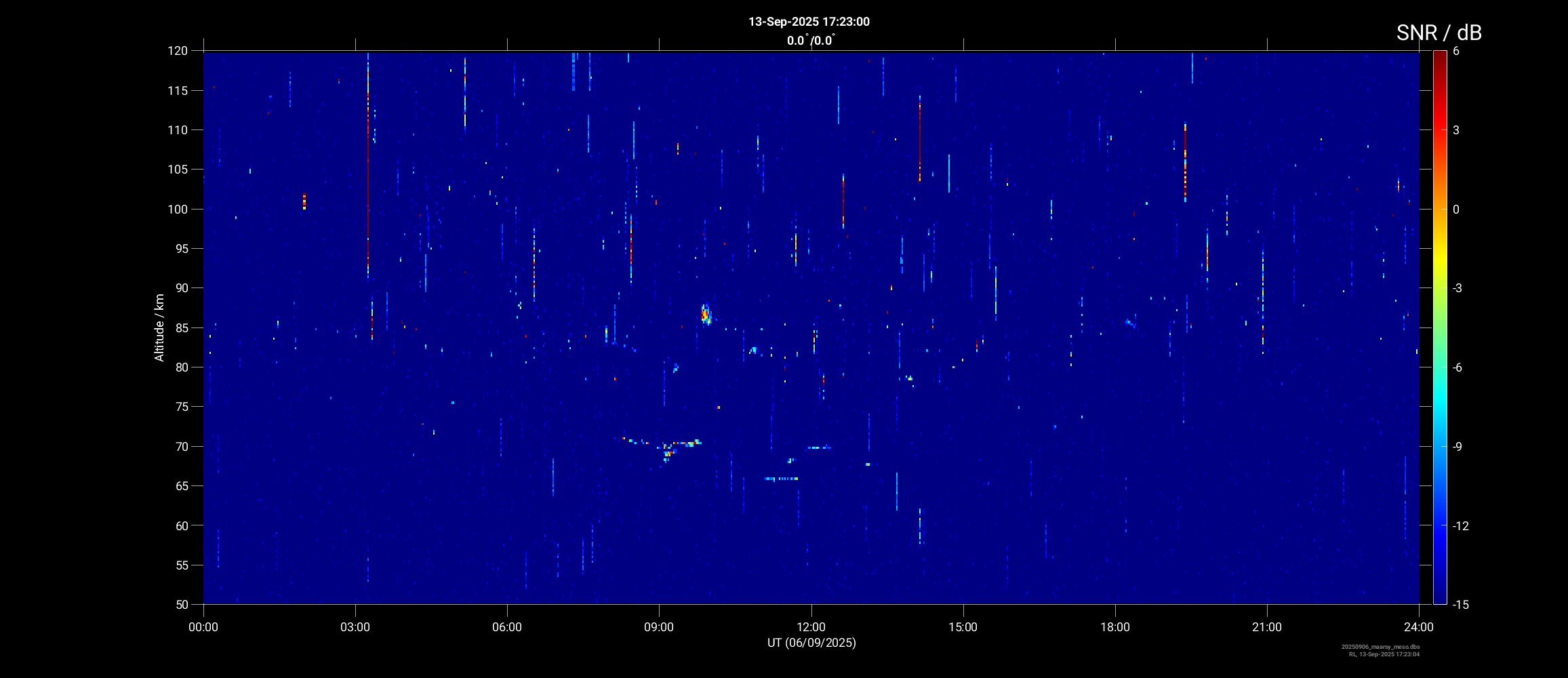Screen dimensions: 1568x678
Task: Select the 12:00 time axis tick label
Action: pyautogui.click(x=811, y=627)
